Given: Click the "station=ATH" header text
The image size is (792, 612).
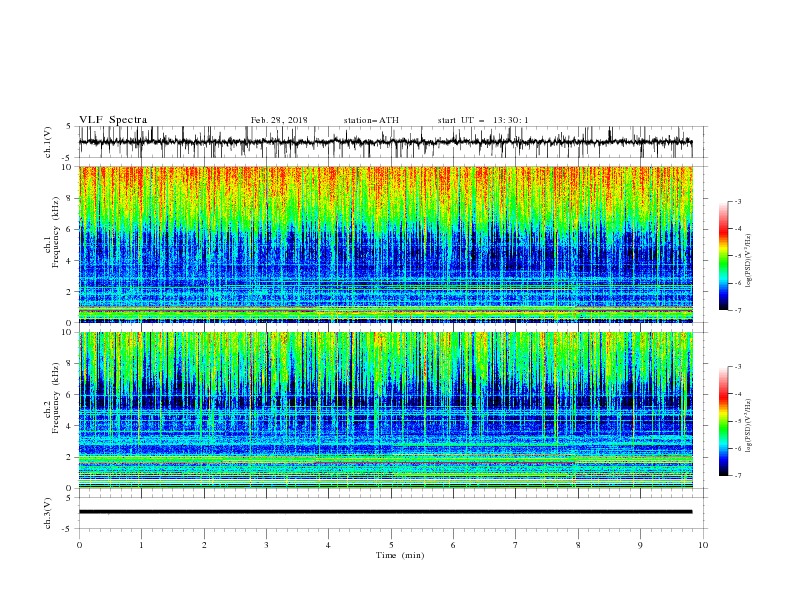Looking at the screenshot, I should pos(371,120).
